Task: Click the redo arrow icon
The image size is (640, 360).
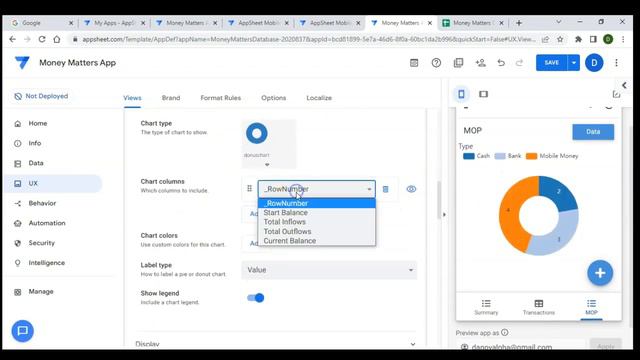Action: coord(519,63)
